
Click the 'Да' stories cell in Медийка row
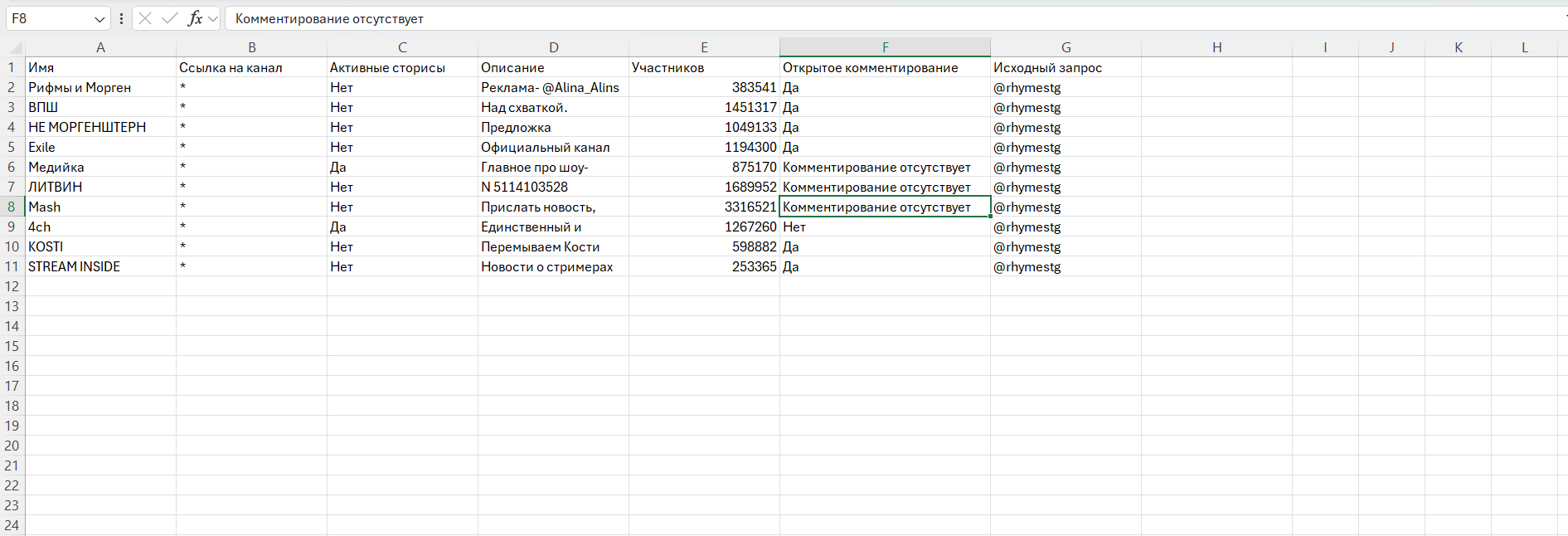pyautogui.click(x=402, y=167)
